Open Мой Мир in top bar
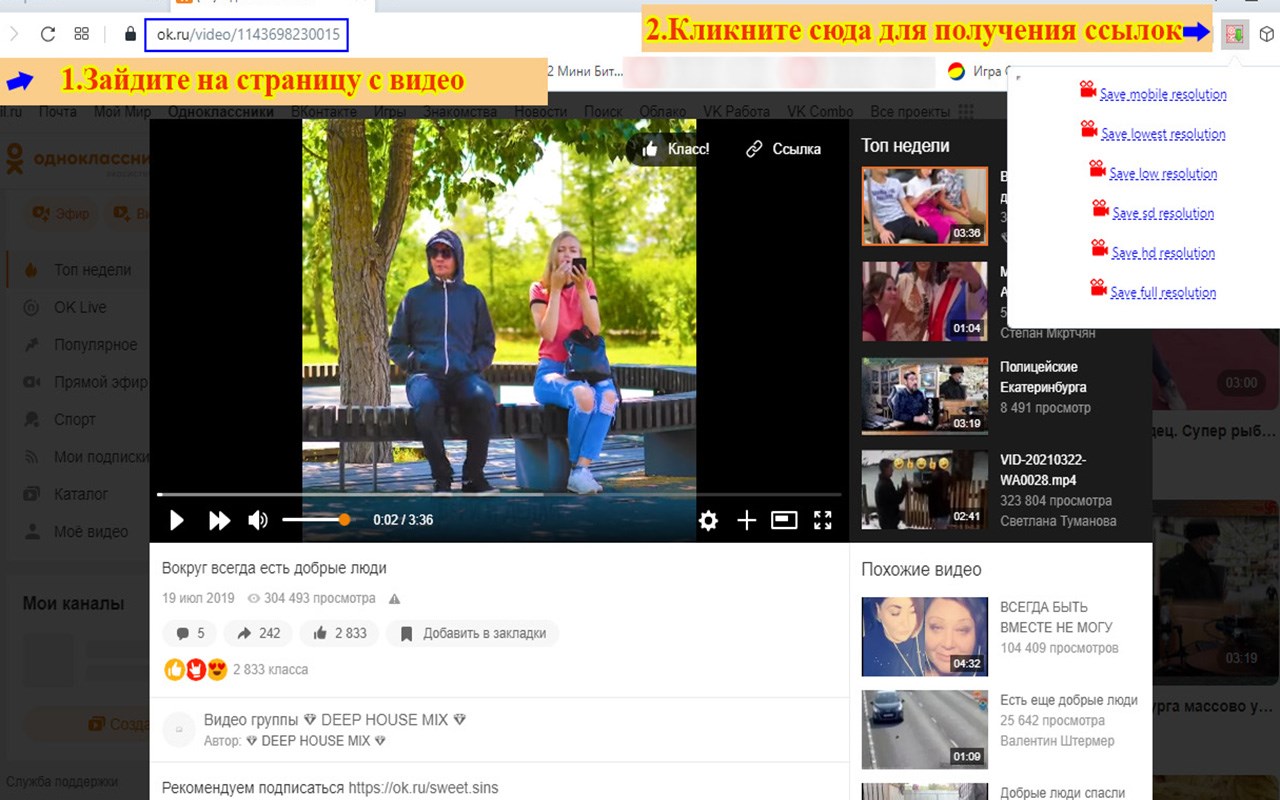 [x=122, y=112]
